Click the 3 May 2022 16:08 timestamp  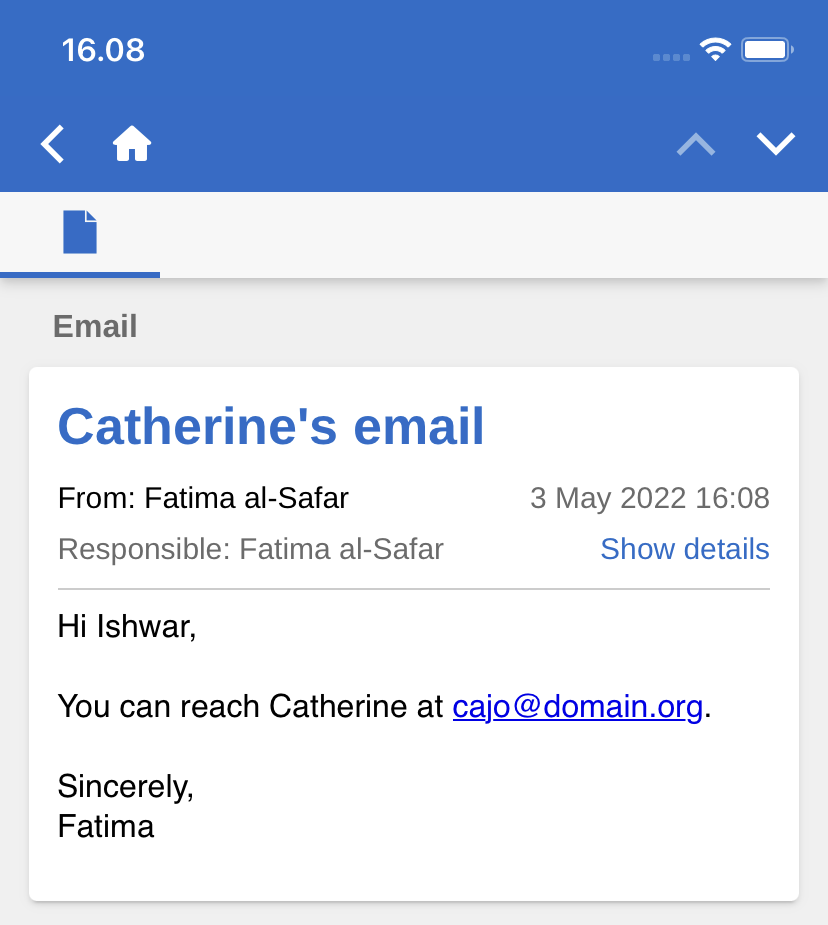650,498
